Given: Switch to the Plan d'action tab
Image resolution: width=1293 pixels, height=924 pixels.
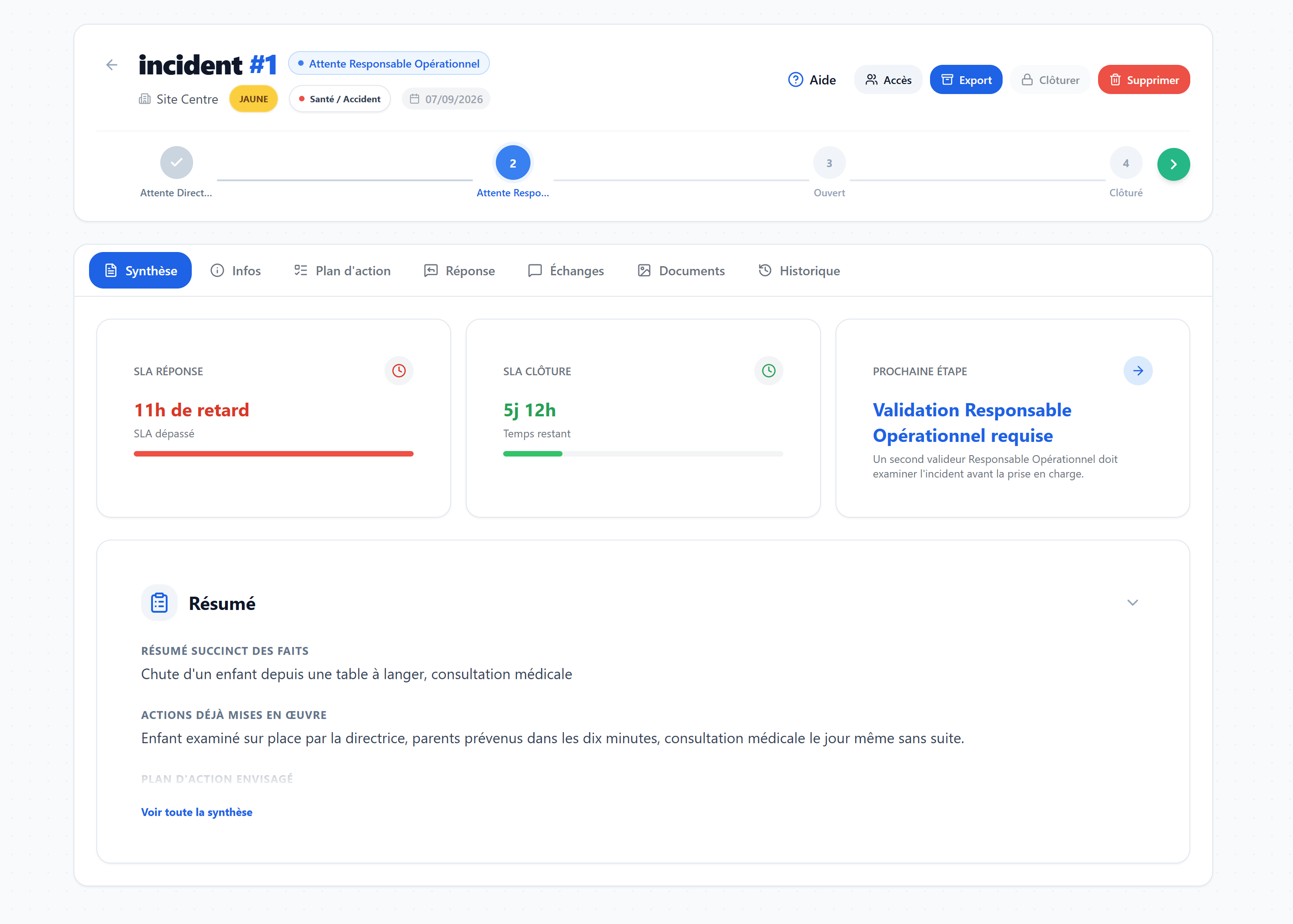Looking at the screenshot, I should pyautogui.click(x=342, y=271).
